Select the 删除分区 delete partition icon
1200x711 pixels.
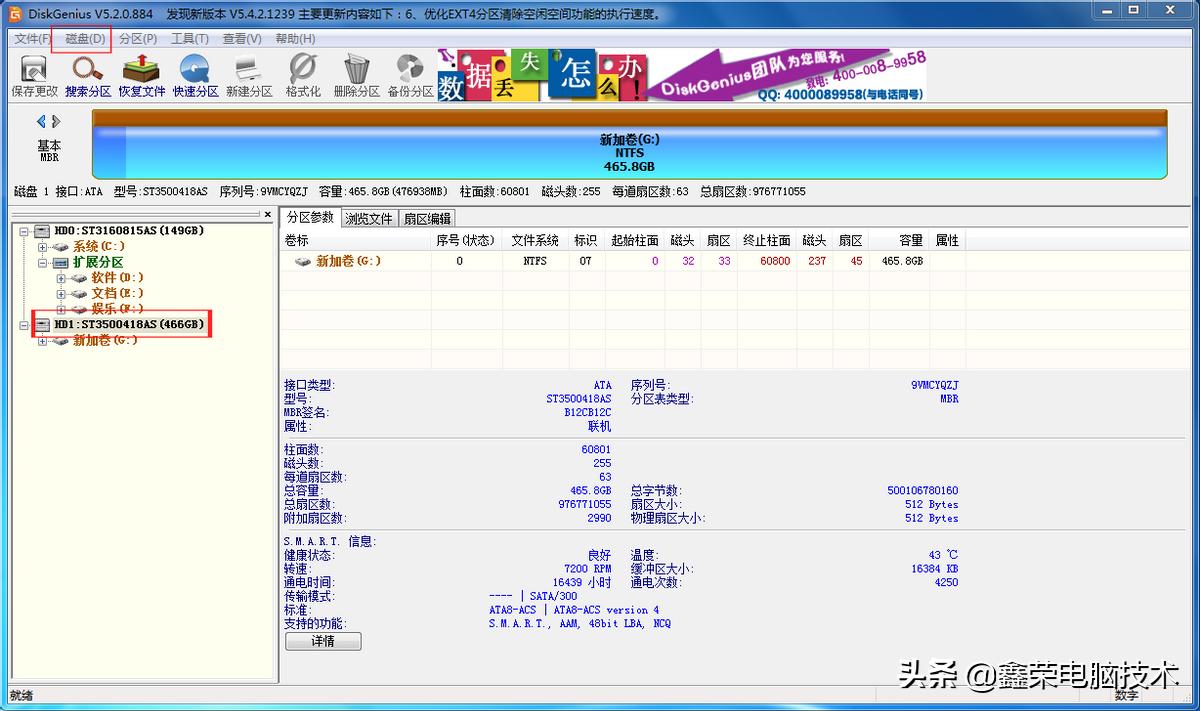tap(352, 75)
